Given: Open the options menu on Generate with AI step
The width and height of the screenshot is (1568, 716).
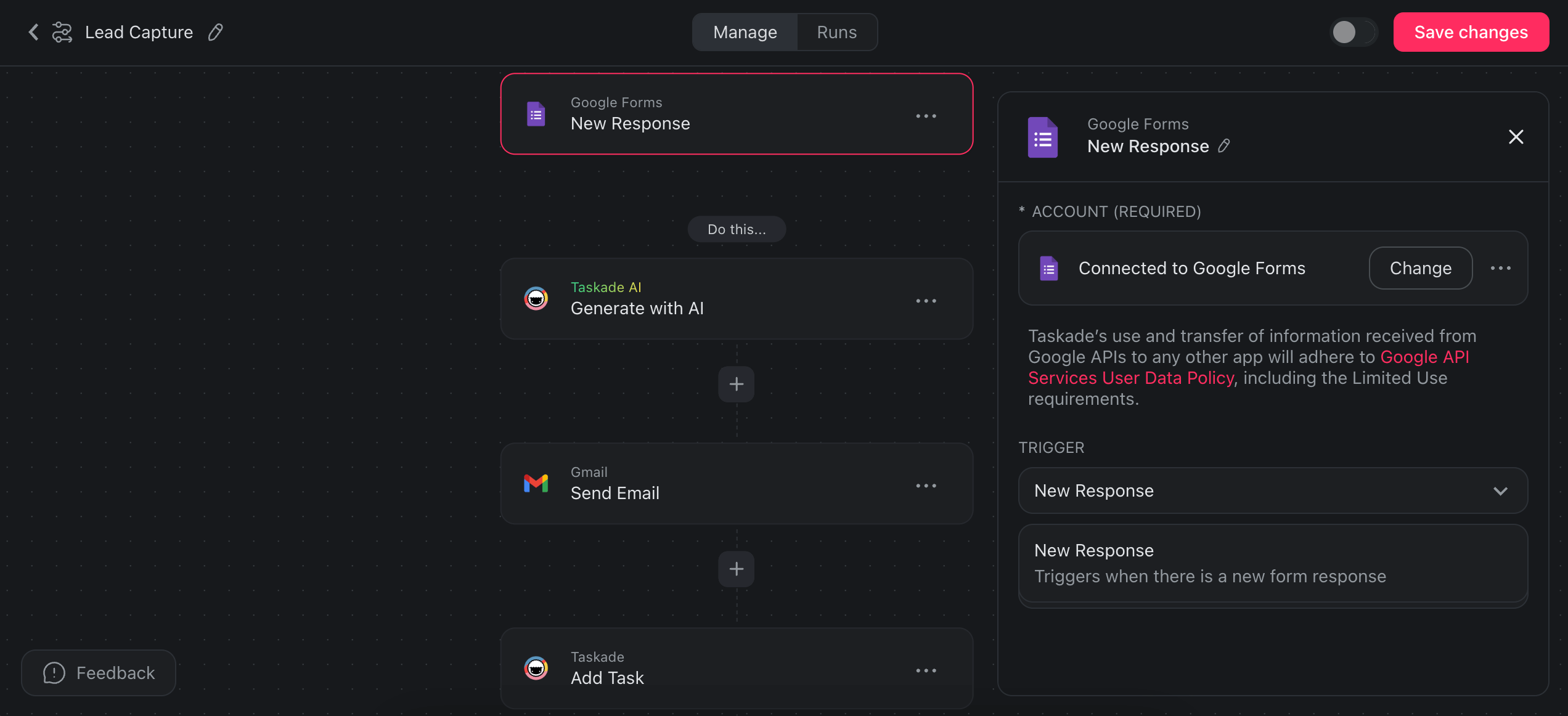Looking at the screenshot, I should coord(926,301).
